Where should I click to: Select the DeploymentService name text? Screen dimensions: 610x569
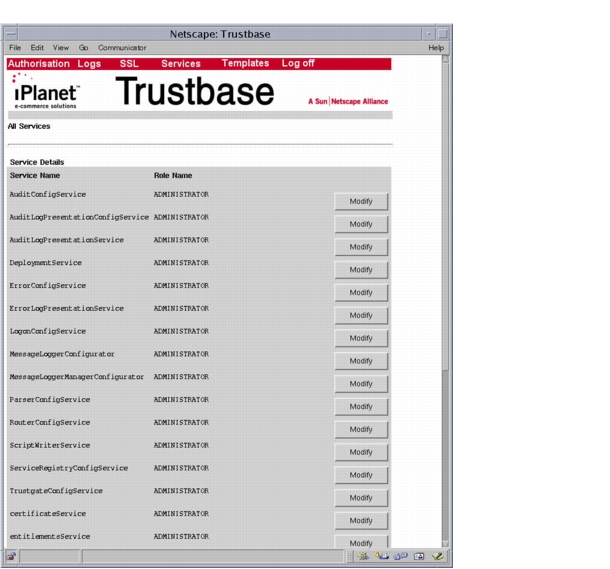pyautogui.click(x=46, y=263)
